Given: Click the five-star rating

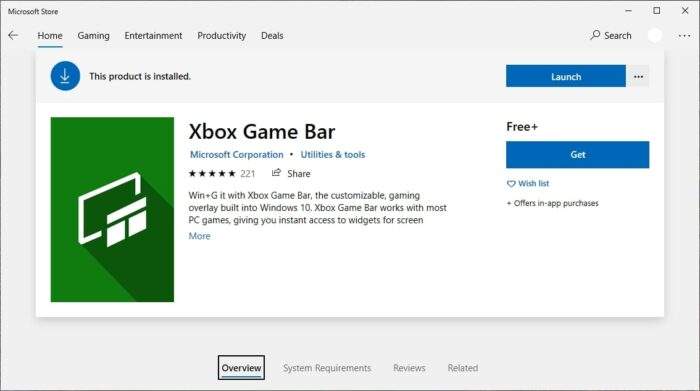Looking at the screenshot, I should pos(212,174).
